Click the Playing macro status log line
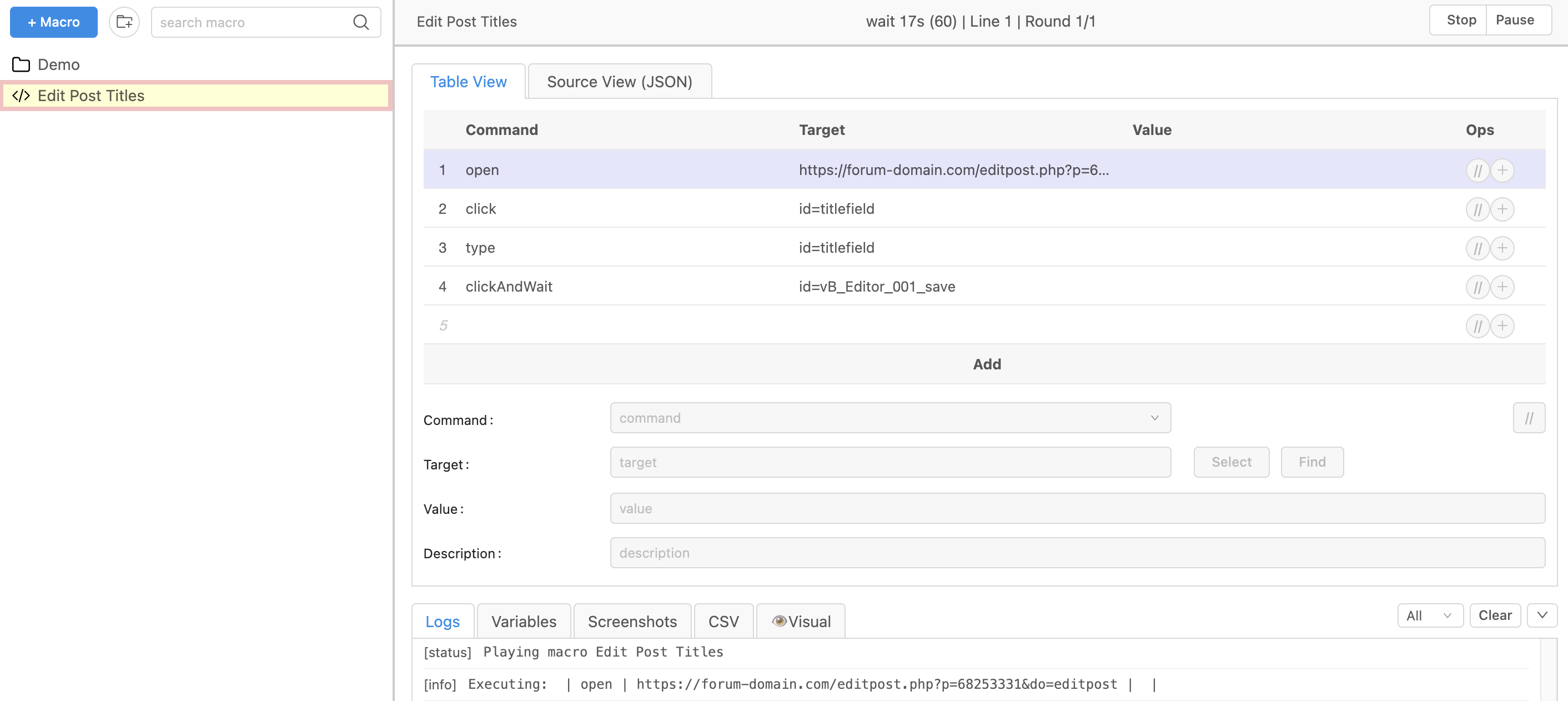 coord(574,652)
